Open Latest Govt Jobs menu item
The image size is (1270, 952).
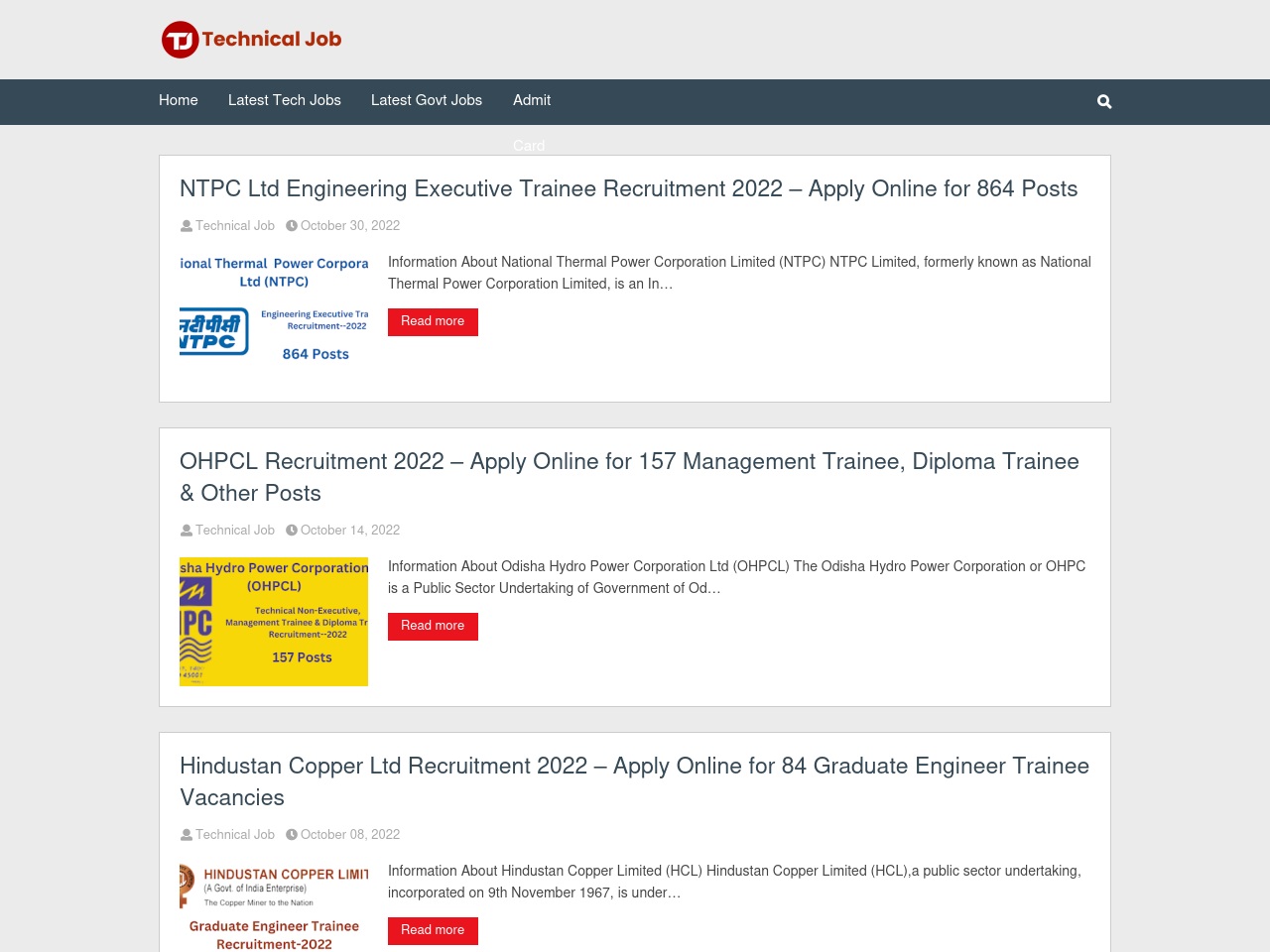(427, 100)
